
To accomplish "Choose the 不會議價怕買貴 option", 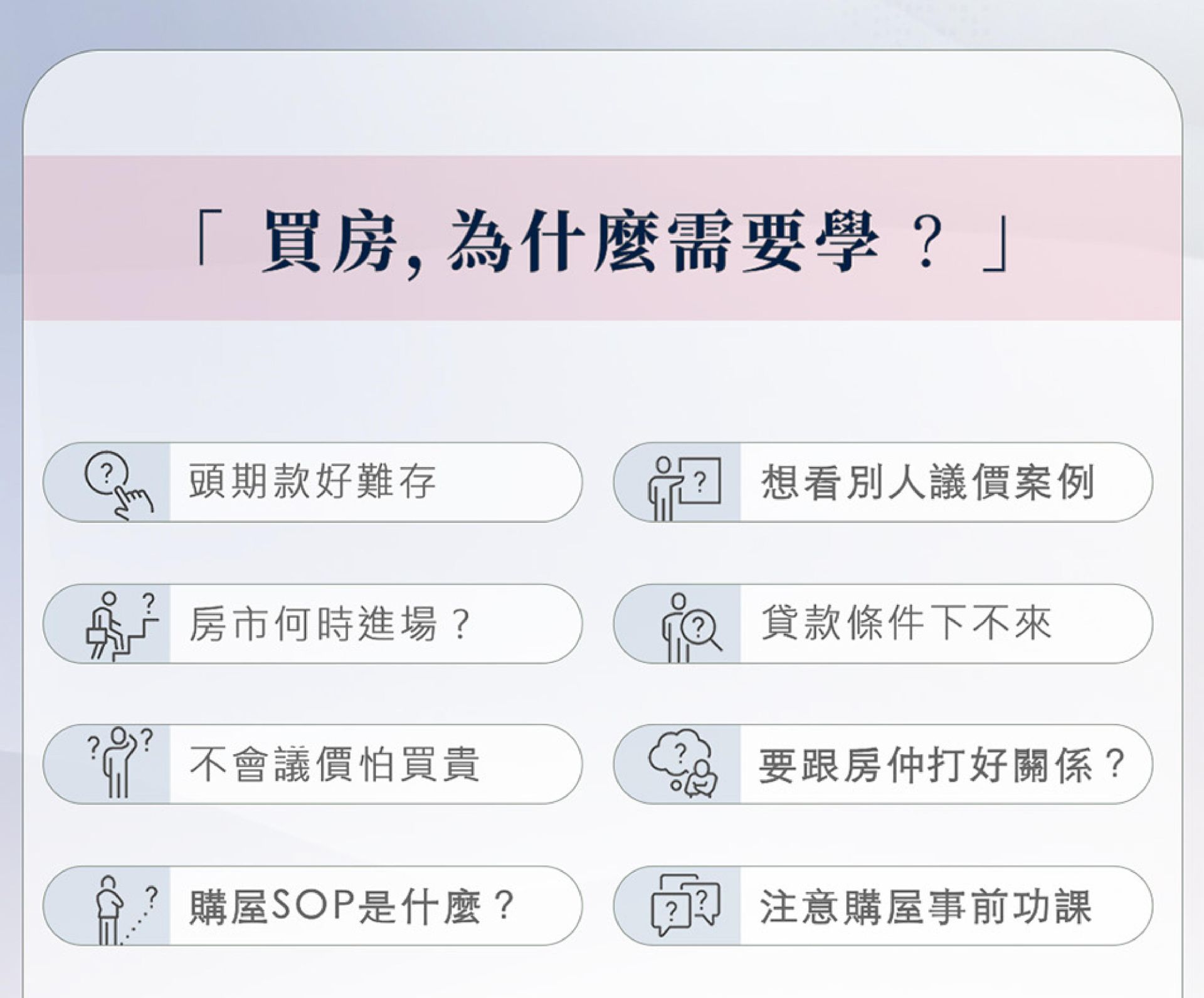I will tap(334, 765).
